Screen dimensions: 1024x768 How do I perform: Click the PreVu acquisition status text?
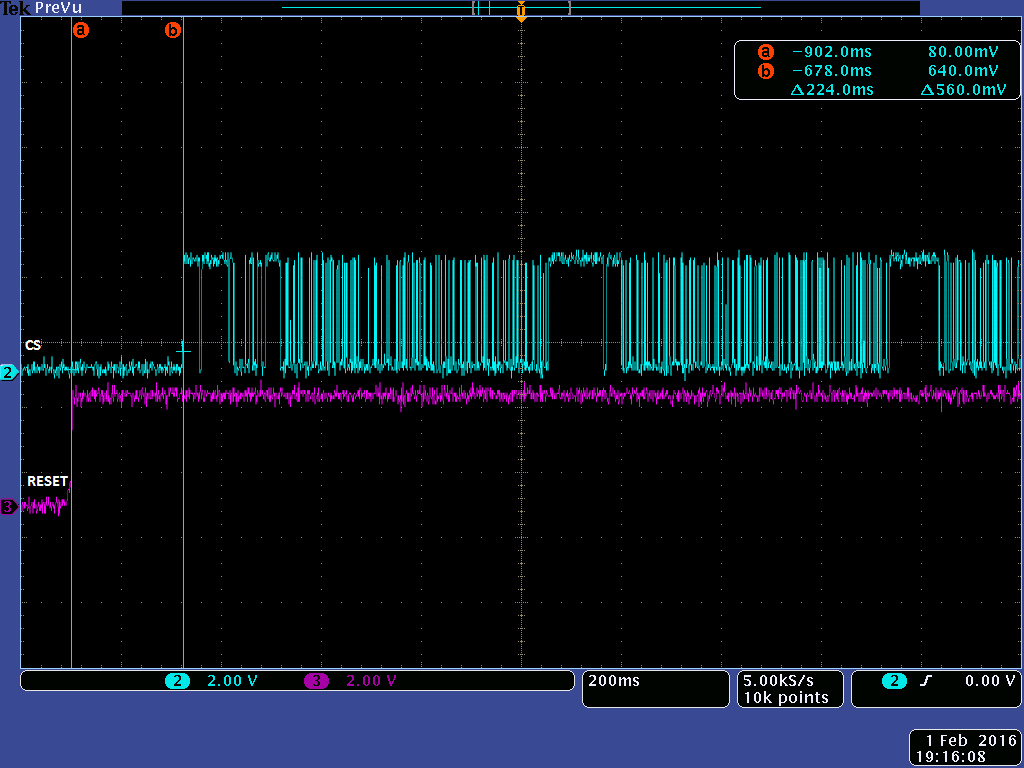click(x=59, y=8)
